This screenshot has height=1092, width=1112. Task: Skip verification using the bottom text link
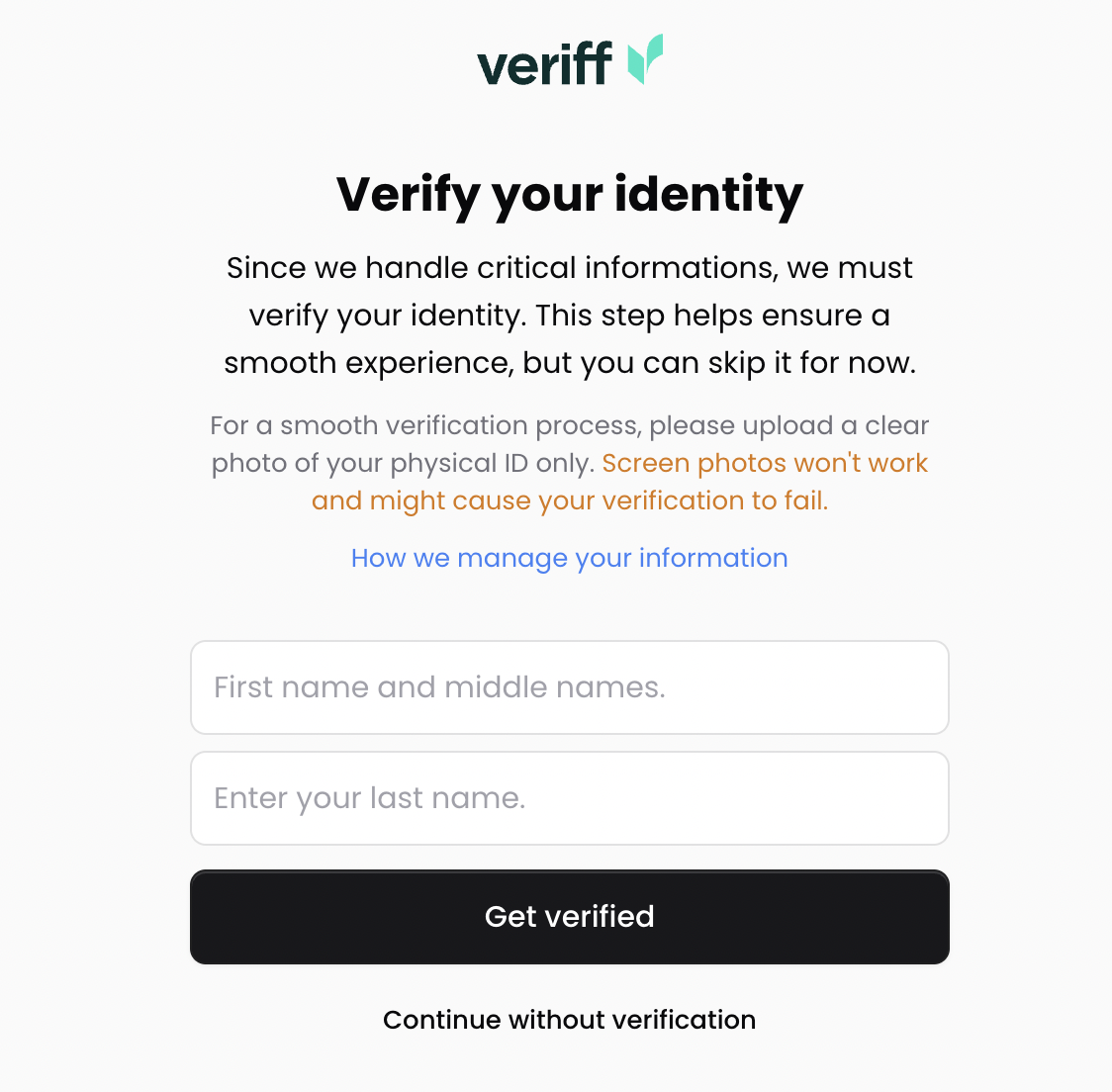pyautogui.click(x=570, y=1020)
